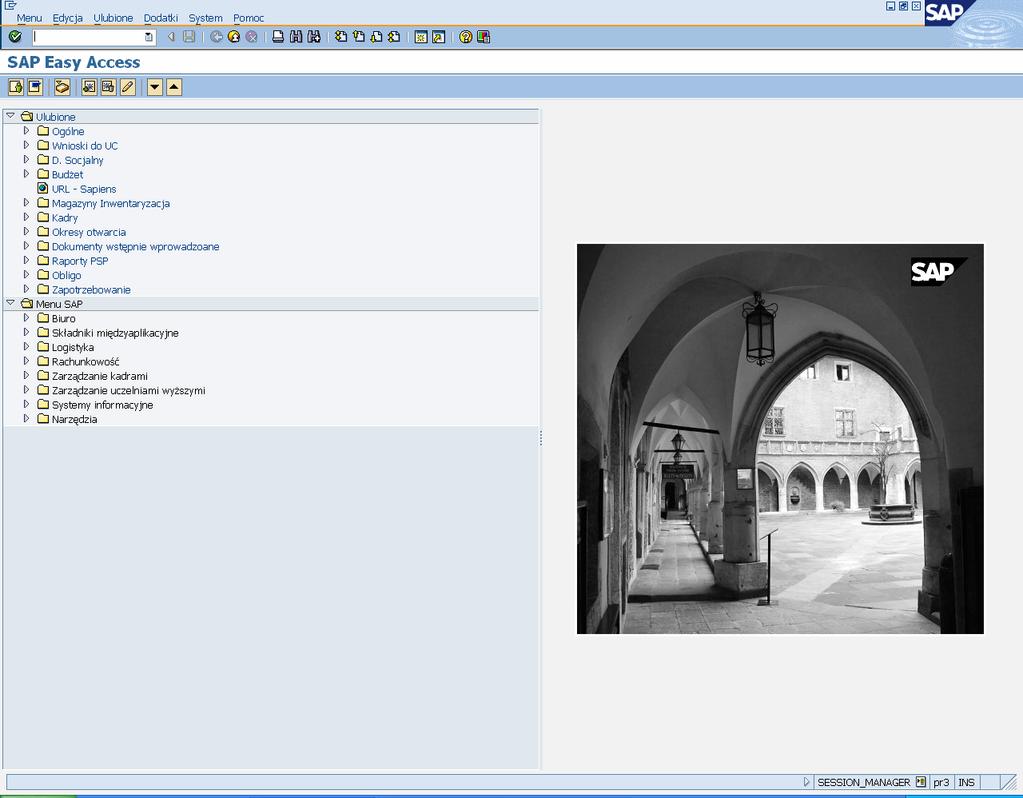
Task: Open SAP Business Workplace icon
Action: (x=62, y=87)
